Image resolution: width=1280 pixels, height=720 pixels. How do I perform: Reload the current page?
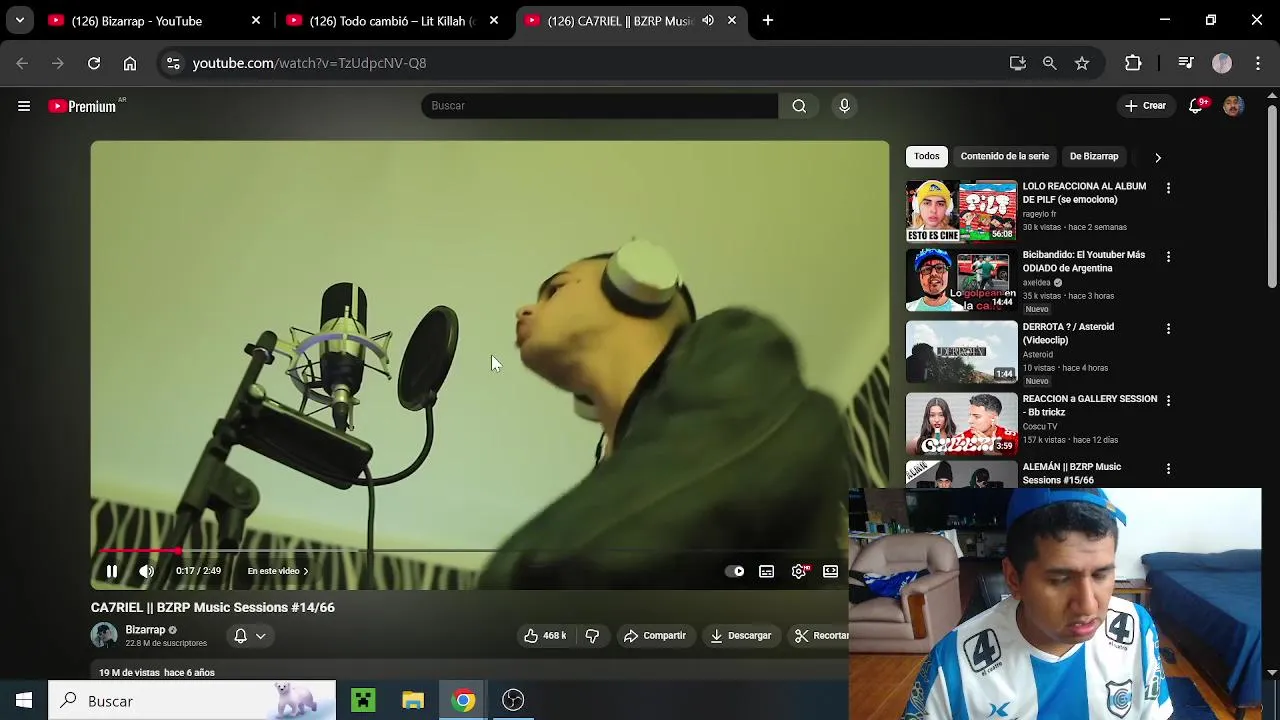[94, 63]
